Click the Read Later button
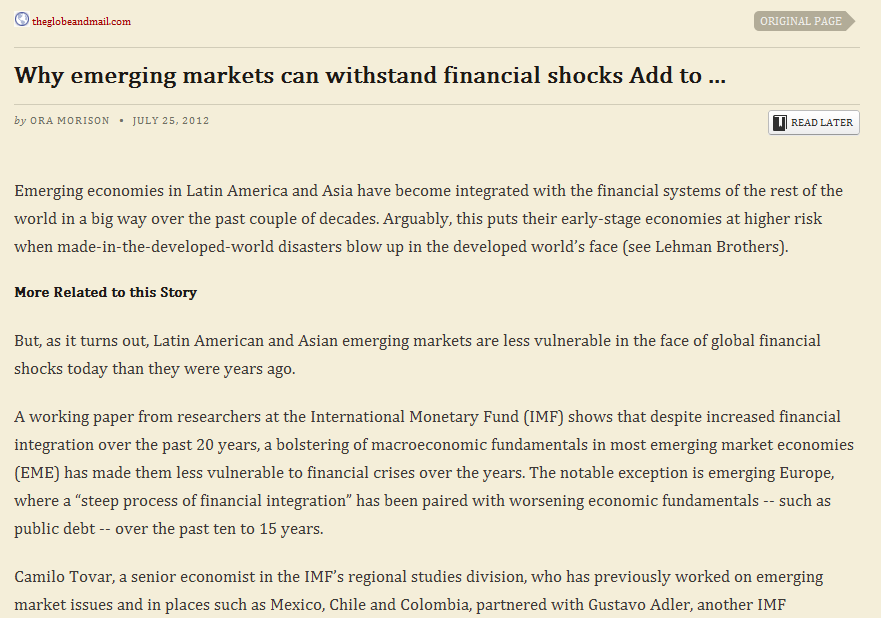Viewport: 881px width, 618px height. pos(813,122)
